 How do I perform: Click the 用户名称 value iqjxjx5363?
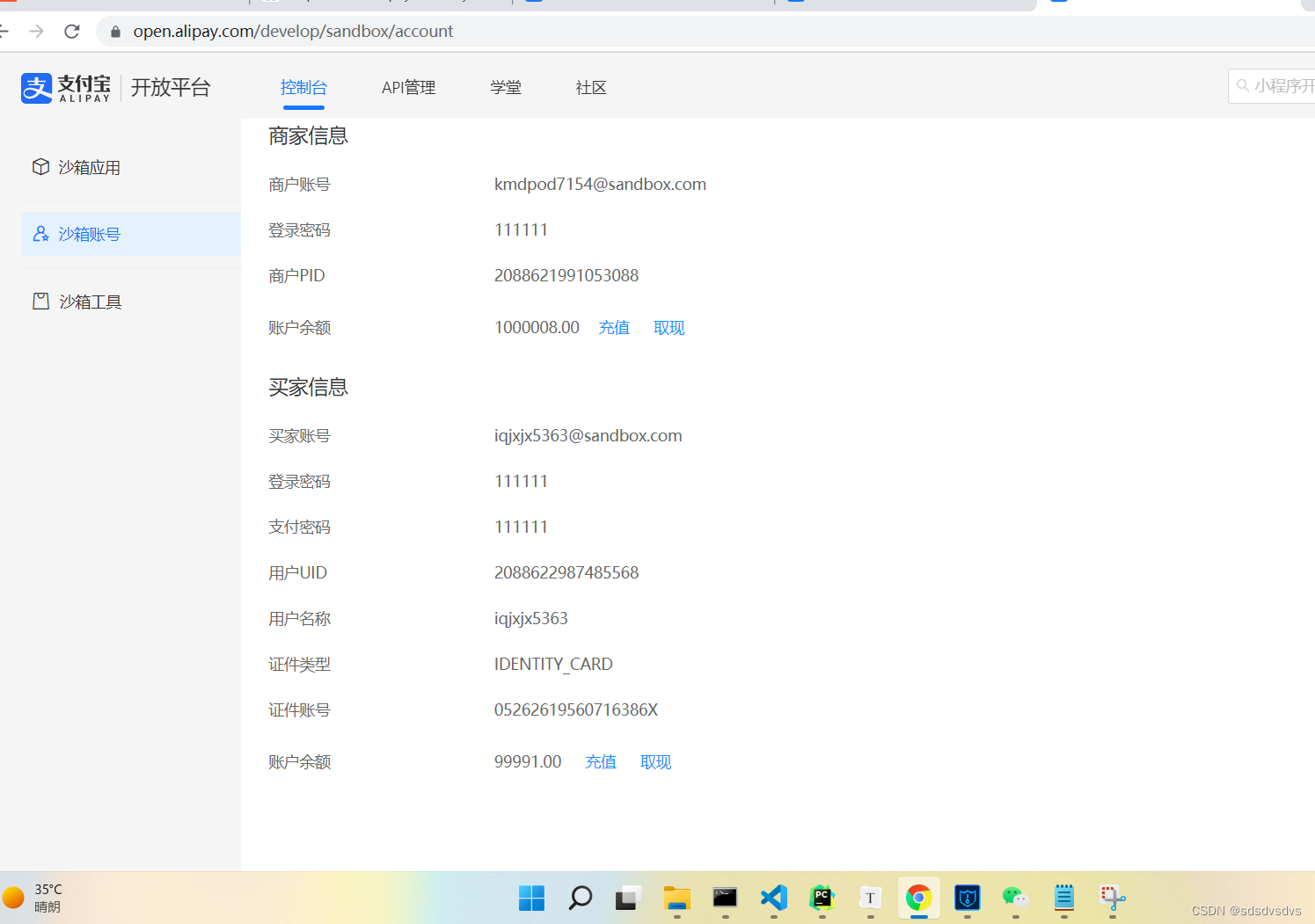click(x=530, y=619)
